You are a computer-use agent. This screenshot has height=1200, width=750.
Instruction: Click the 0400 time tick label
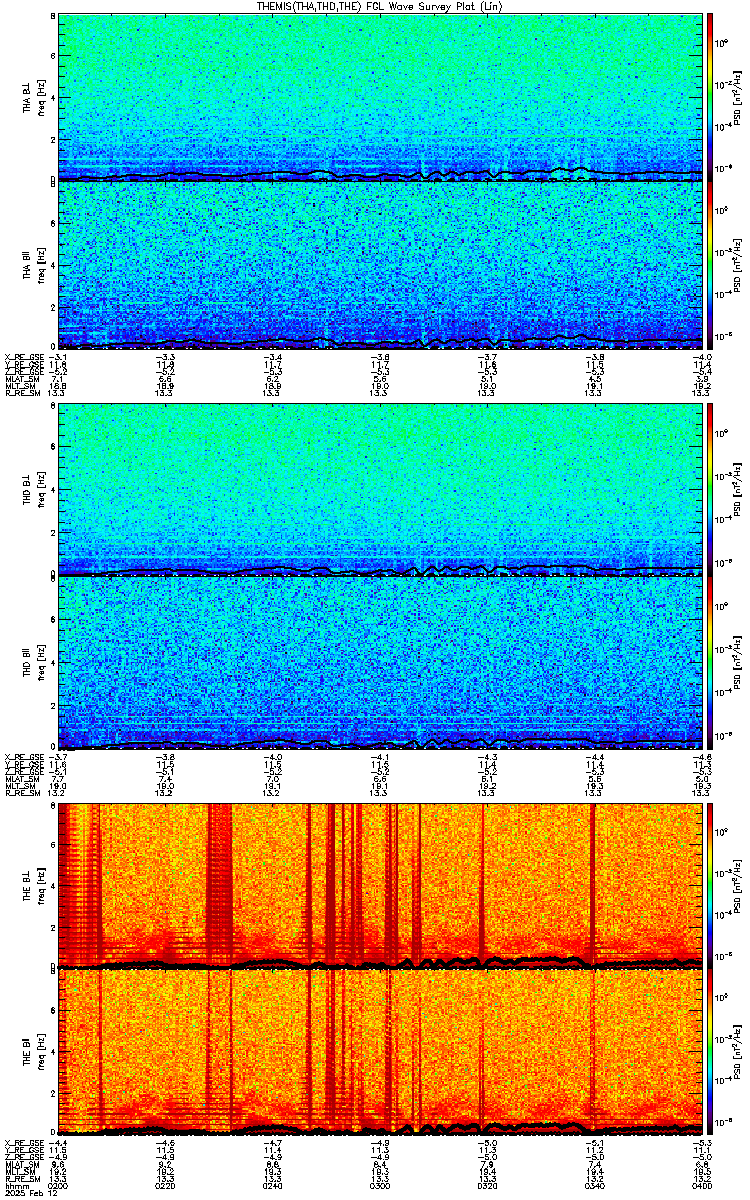701,1184
